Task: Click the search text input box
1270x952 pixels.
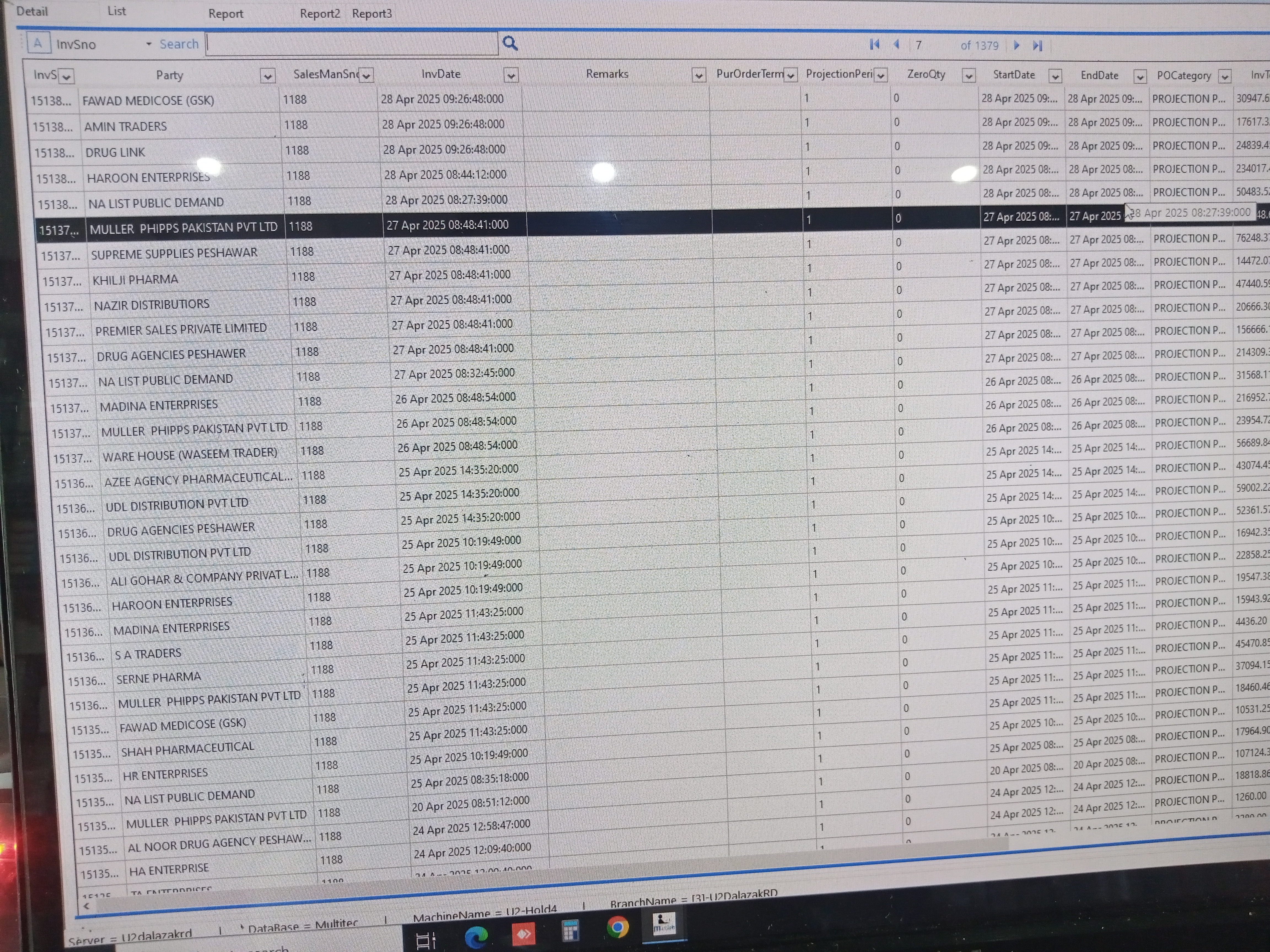Action: point(351,44)
